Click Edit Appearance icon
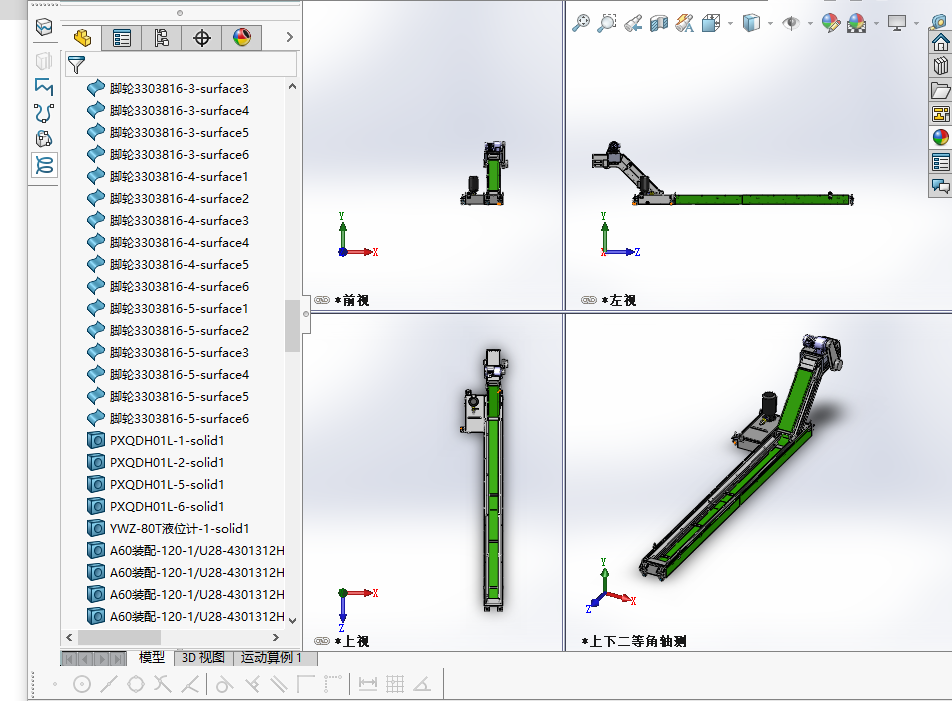952x701 pixels. tap(831, 23)
